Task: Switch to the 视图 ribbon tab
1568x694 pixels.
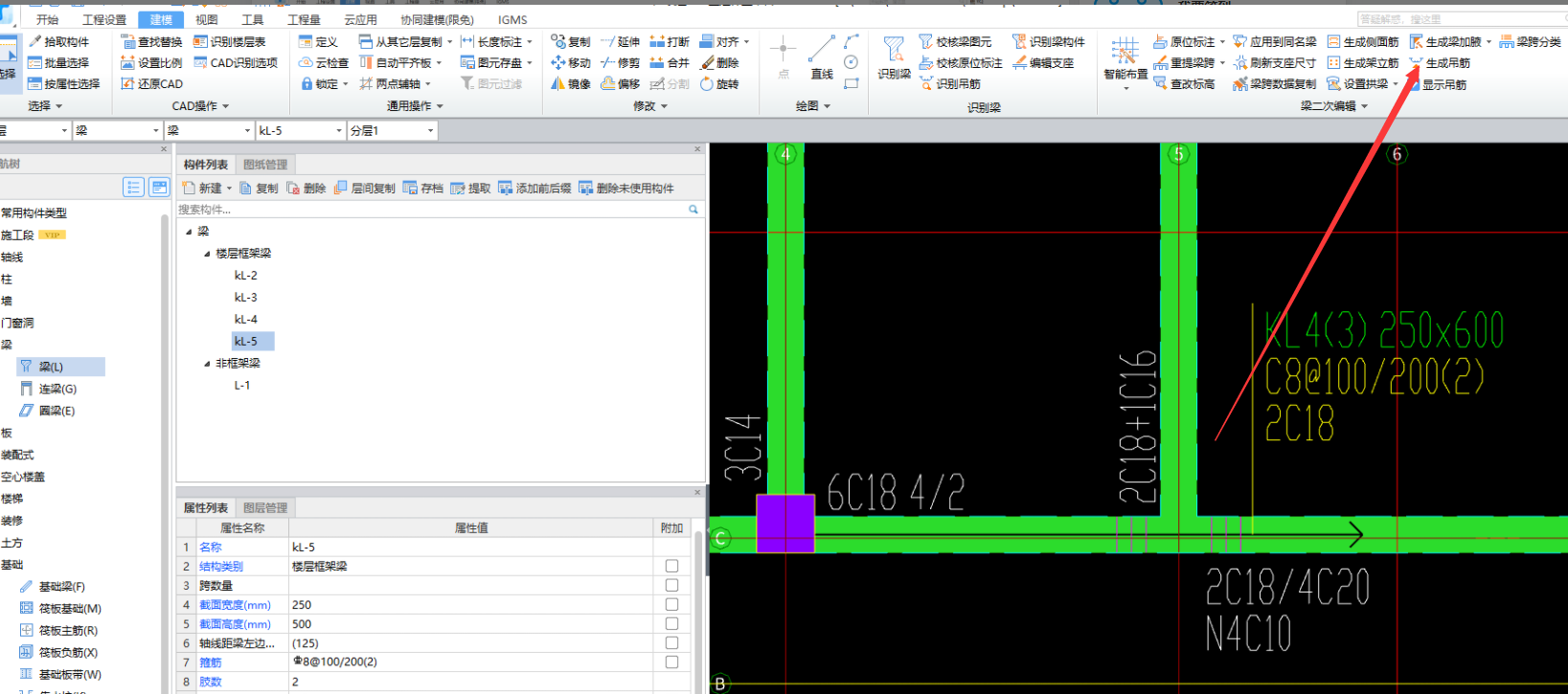Action: 206,19
